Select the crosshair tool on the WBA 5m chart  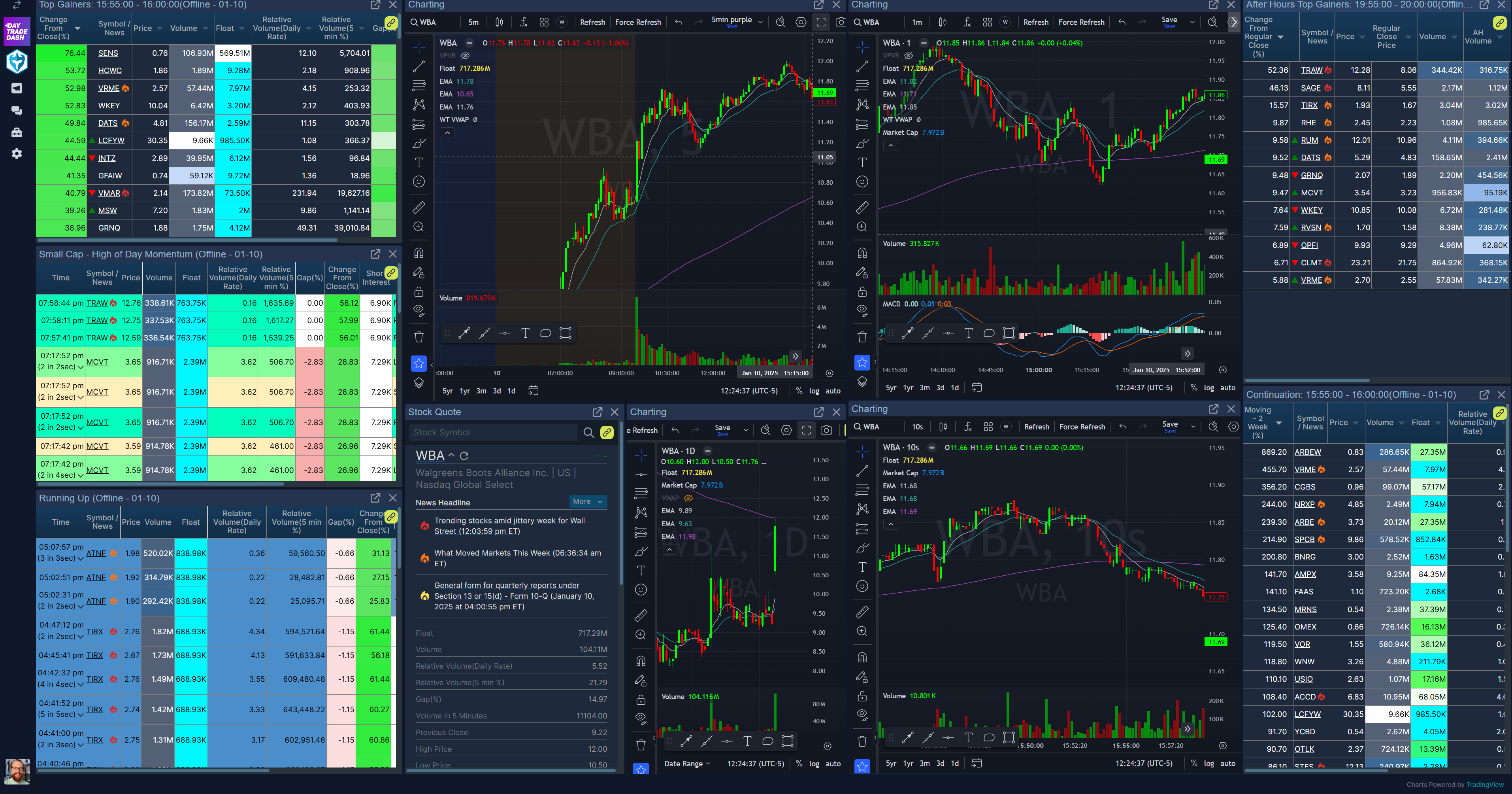pyautogui.click(x=419, y=46)
